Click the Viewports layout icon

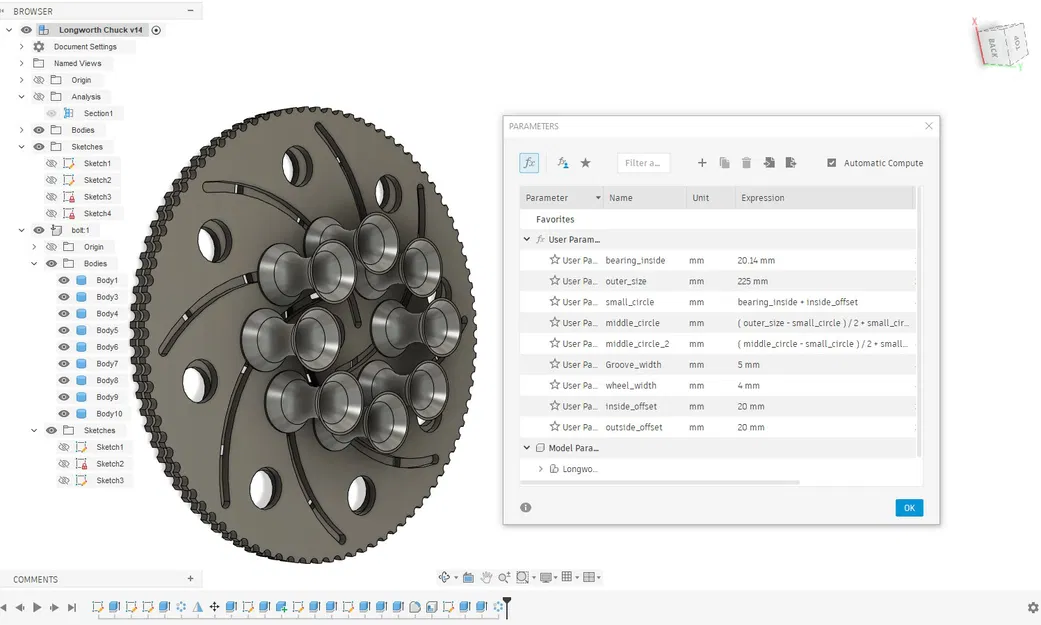(588, 577)
